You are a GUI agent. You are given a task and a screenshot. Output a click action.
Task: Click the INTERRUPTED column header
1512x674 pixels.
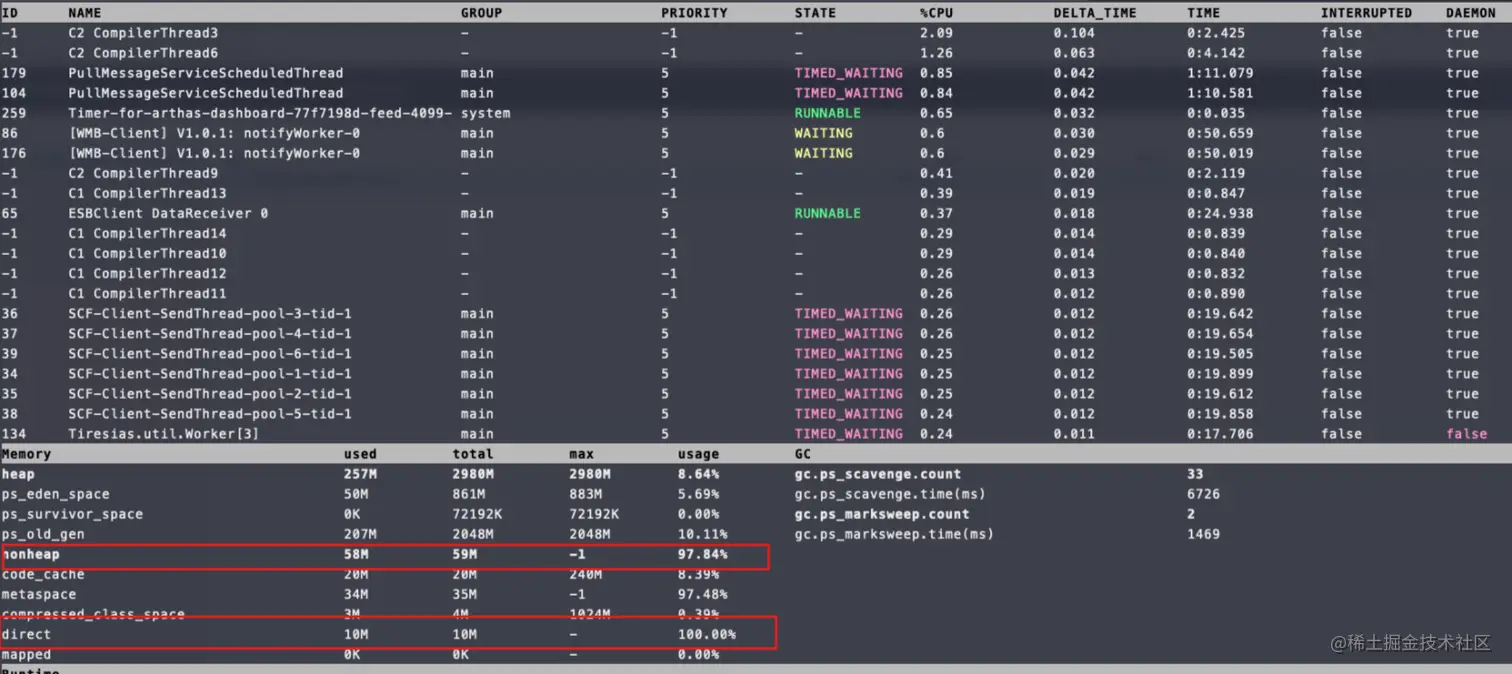click(1366, 13)
